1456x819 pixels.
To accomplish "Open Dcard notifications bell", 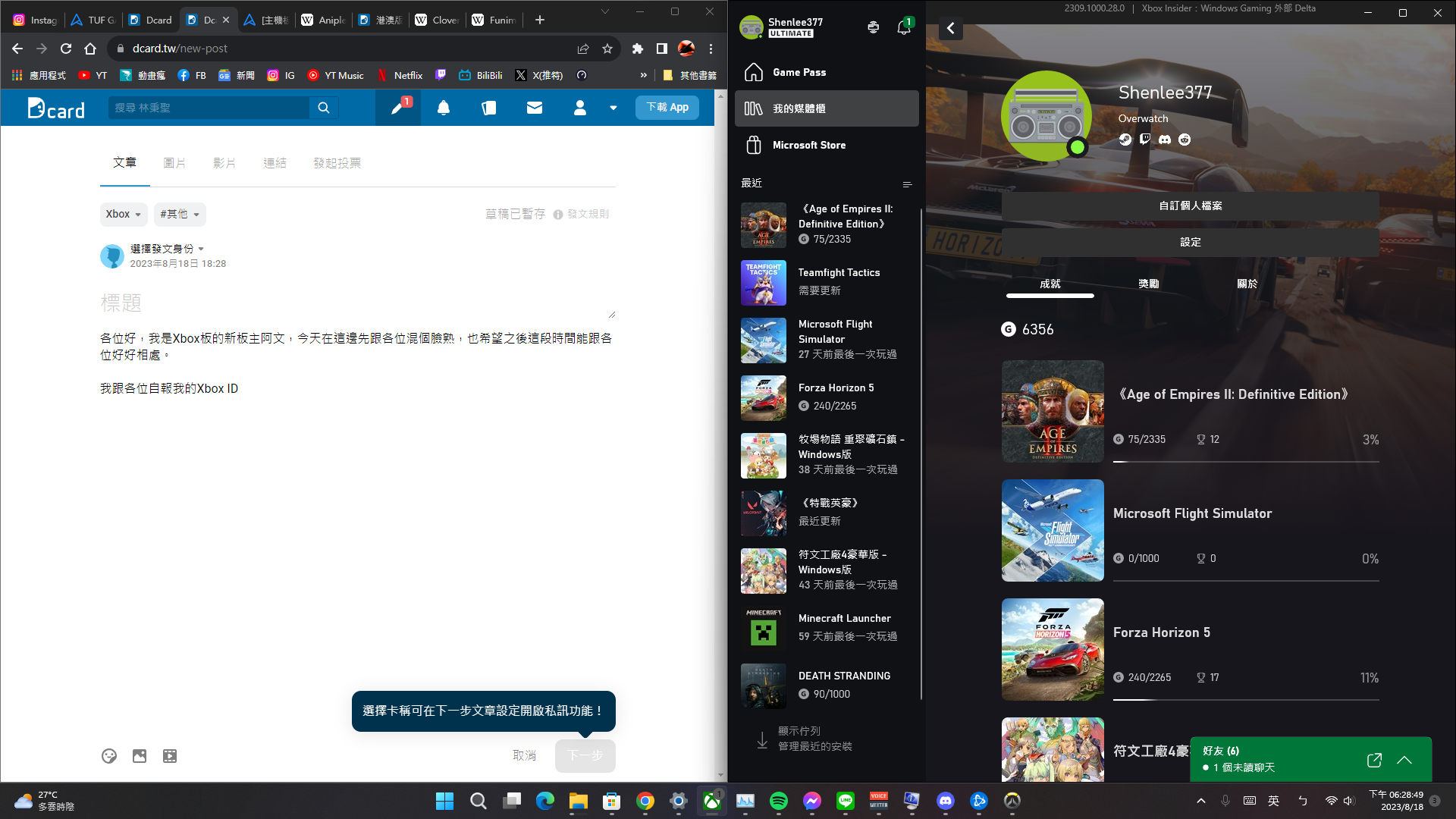I will pos(444,108).
